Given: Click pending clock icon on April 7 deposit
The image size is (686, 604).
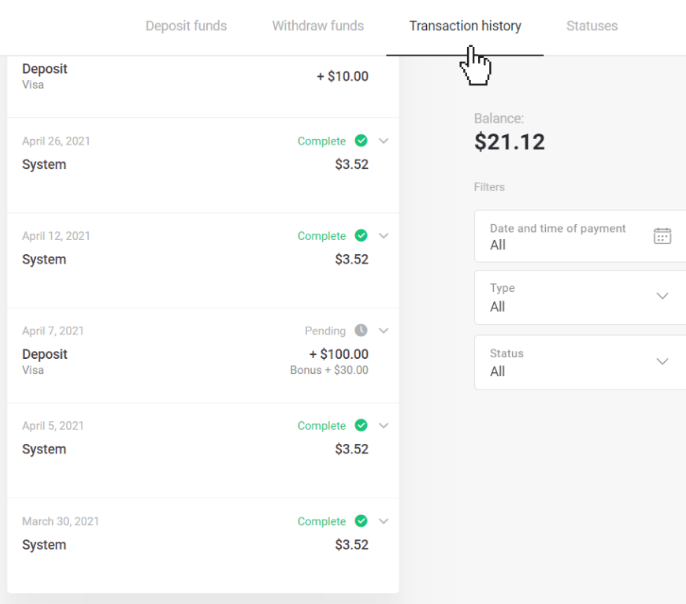Looking at the screenshot, I should [x=361, y=331].
